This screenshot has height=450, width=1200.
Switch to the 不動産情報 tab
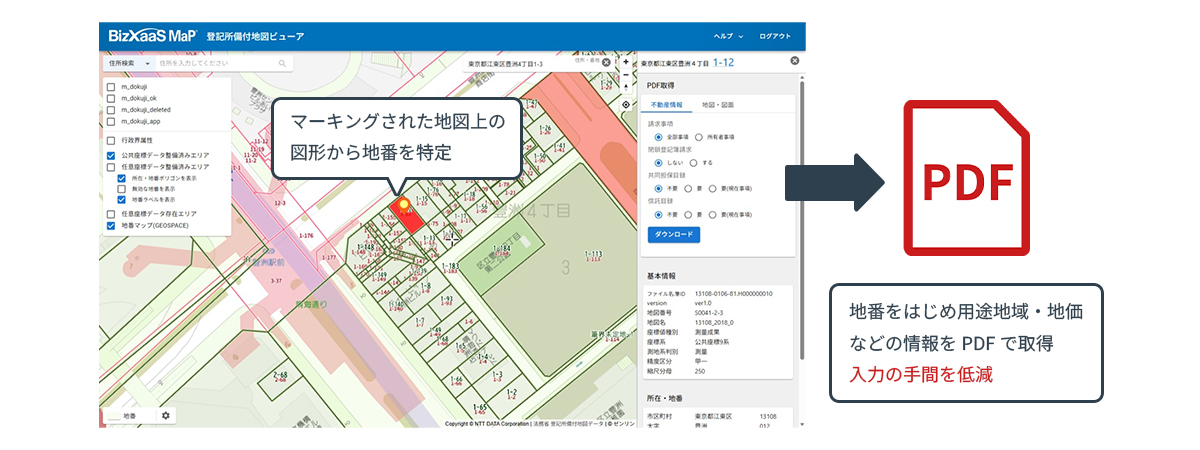(667, 104)
